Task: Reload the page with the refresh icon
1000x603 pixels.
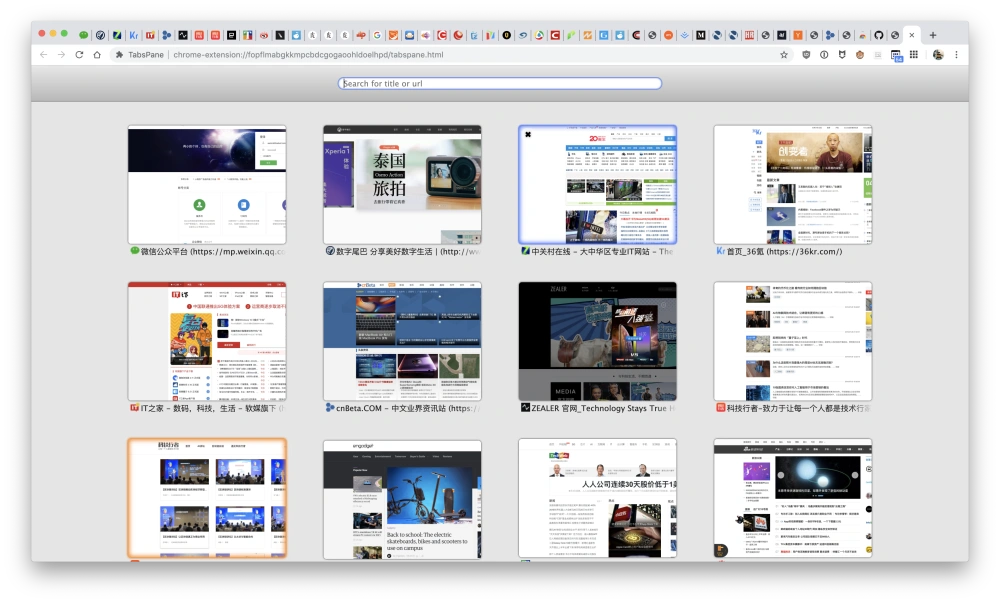Action: [79, 54]
